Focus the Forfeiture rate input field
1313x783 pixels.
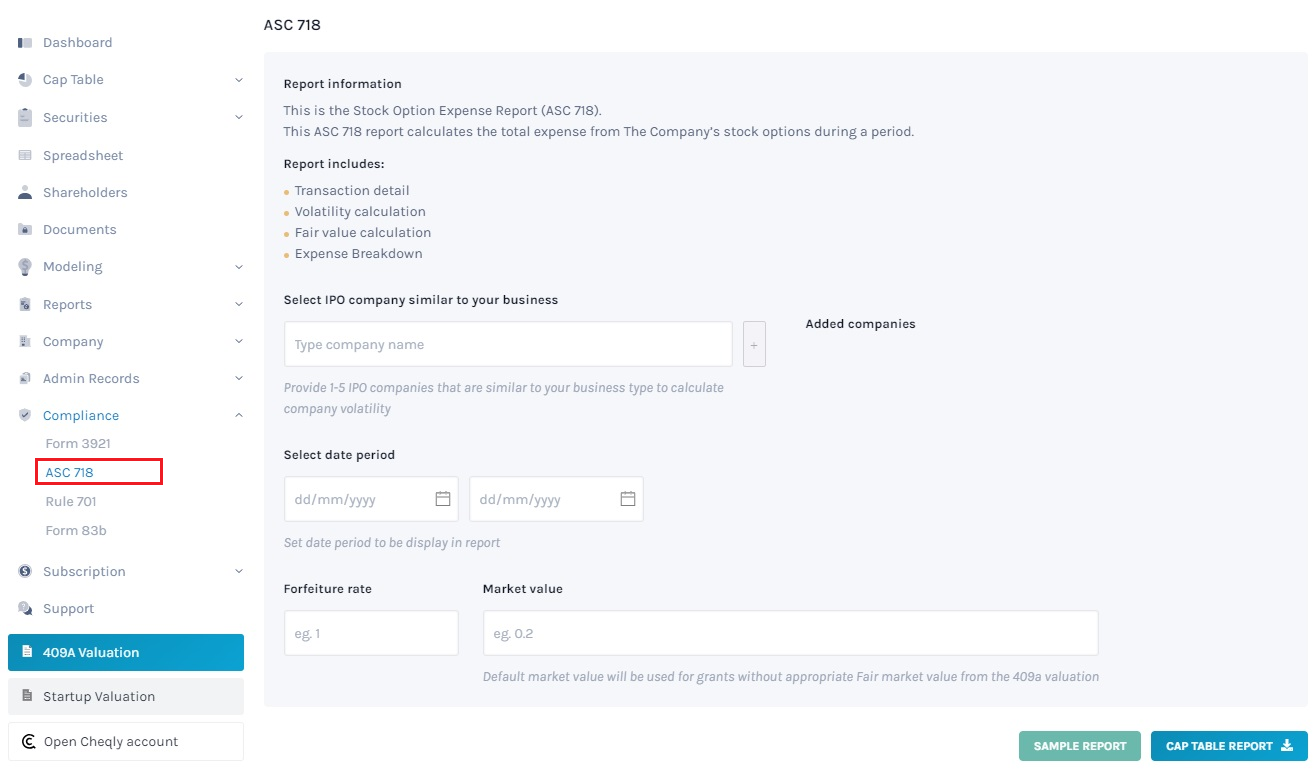click(x=371, y=633)
